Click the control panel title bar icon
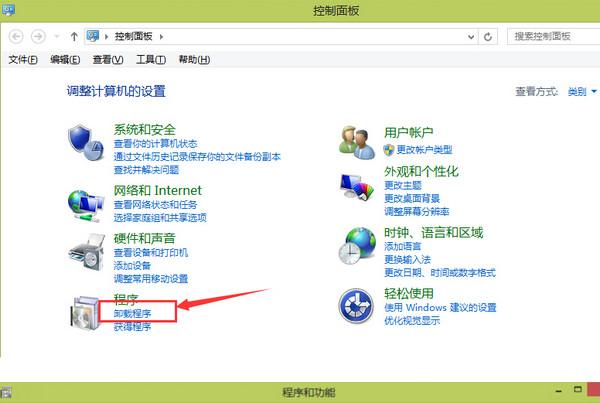The height and width of the screenshot is (403, 600). pos(8,9)
